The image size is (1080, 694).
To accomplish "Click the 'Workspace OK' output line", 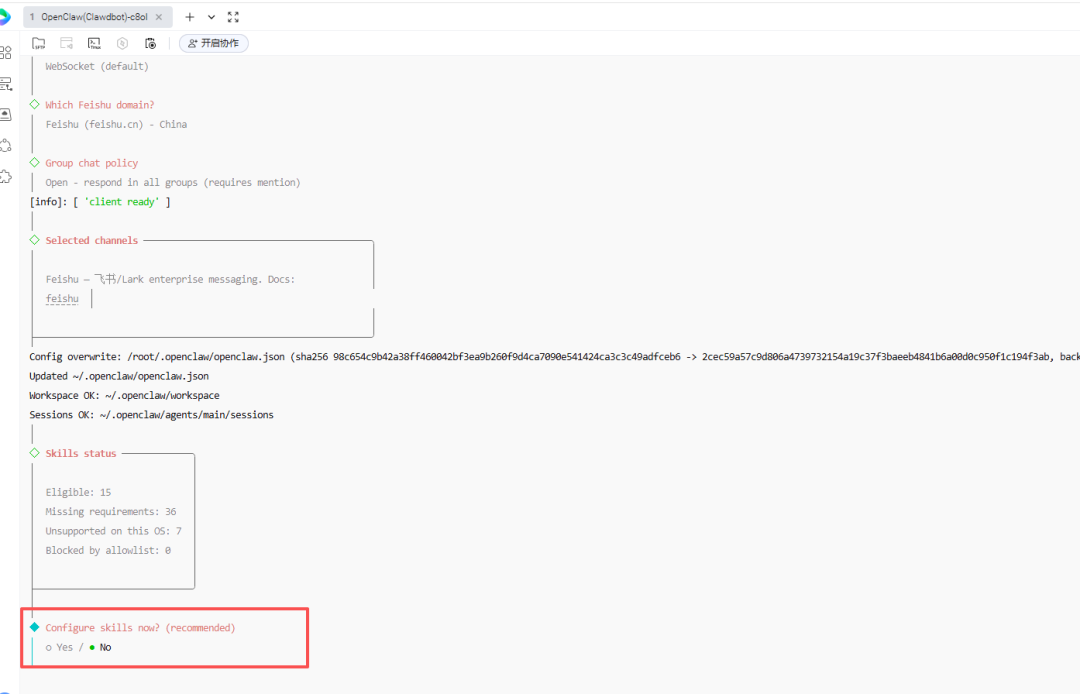I will [125, 395].
